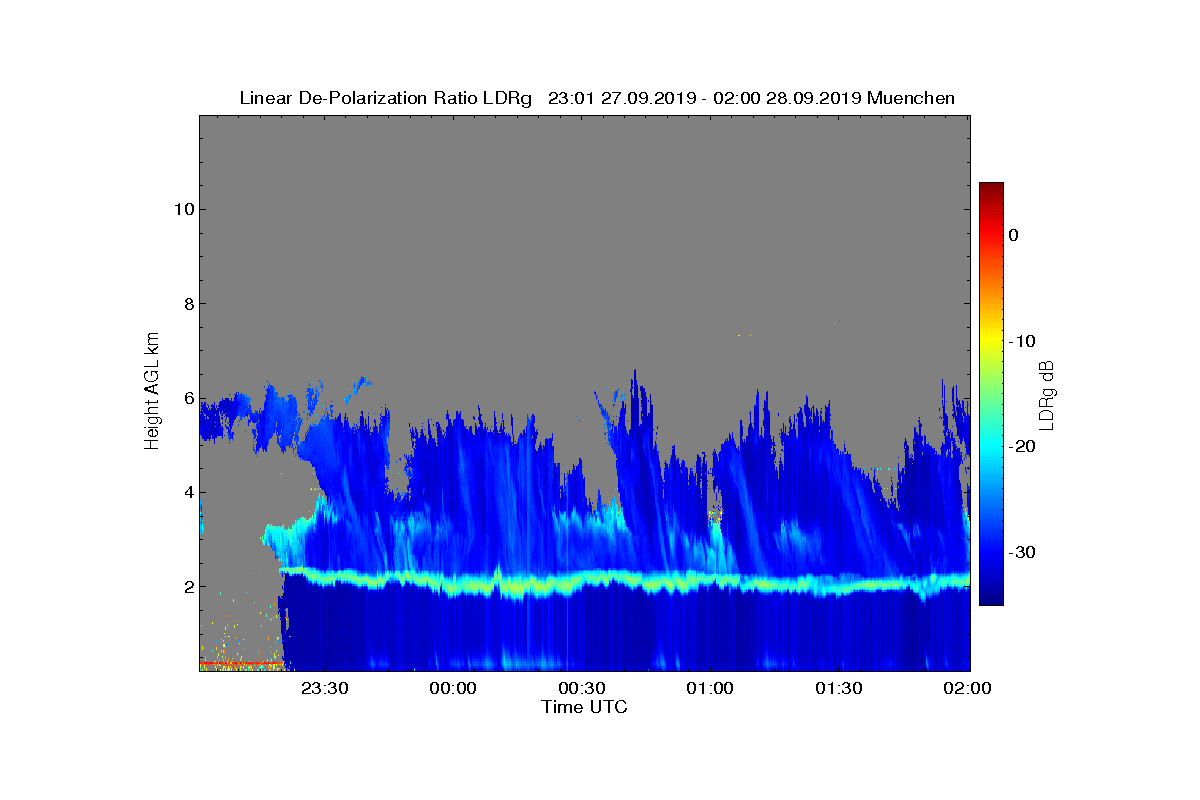The image size is (1200, 800).
Task: Click the colorbar value '-10'
Action: click(1022, 341)
